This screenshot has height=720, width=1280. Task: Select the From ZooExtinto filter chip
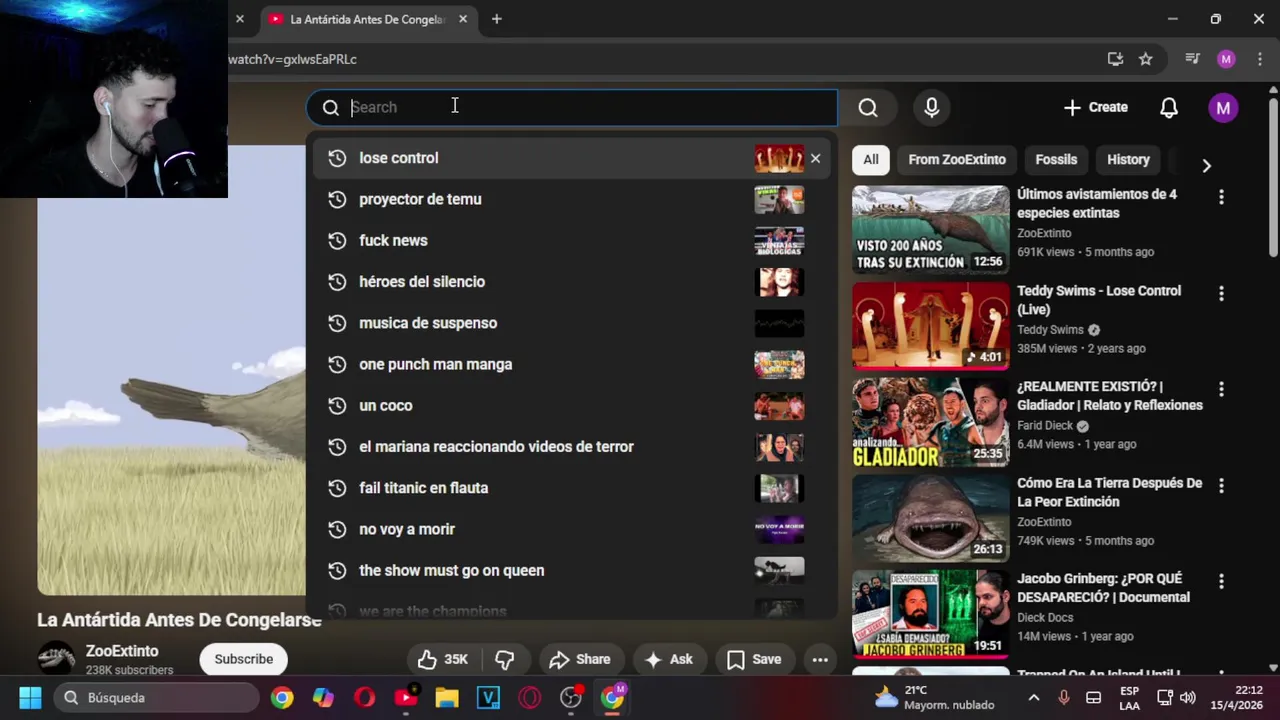(x=957, y=160)
